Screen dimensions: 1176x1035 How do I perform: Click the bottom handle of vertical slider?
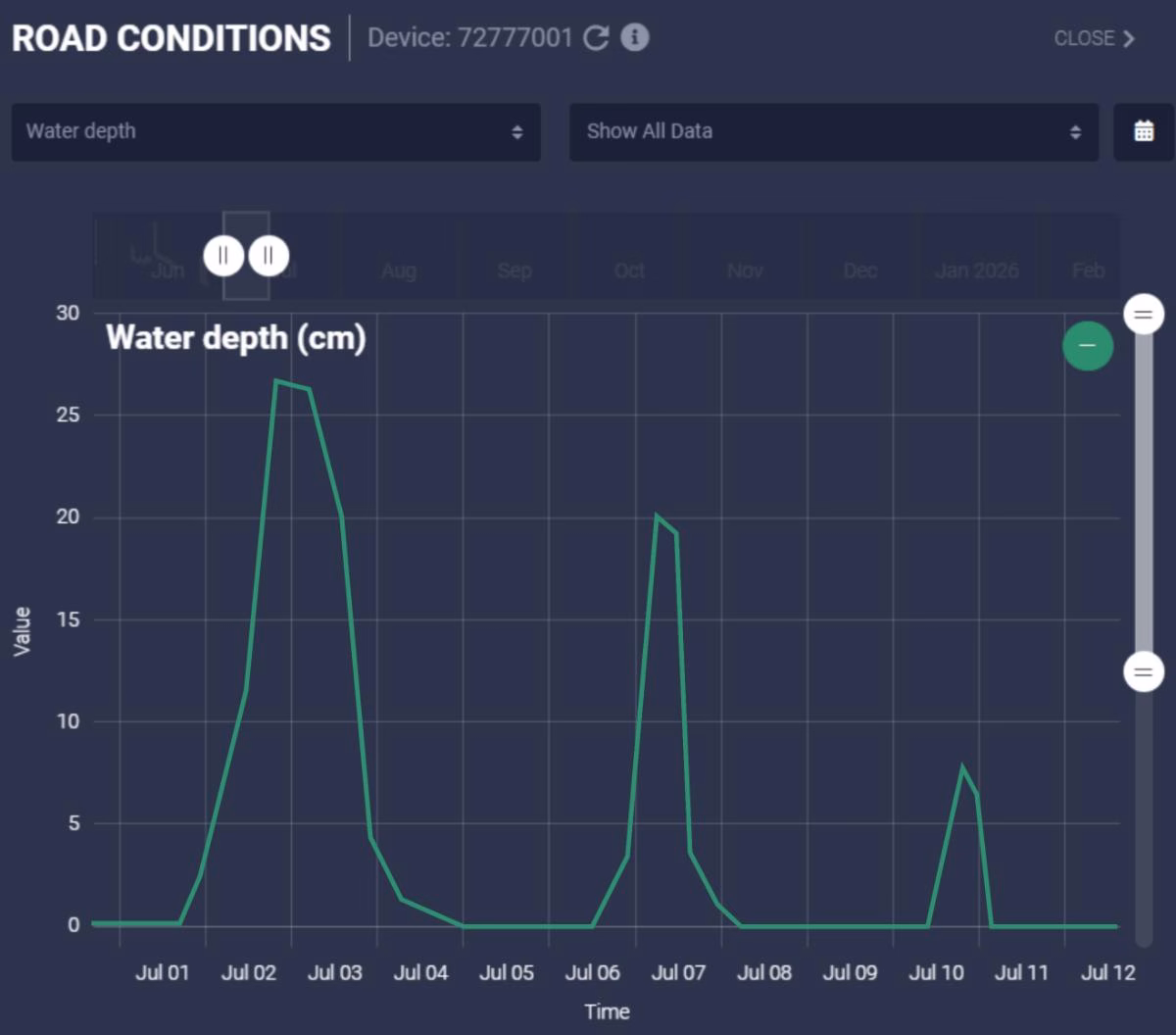pyautogui.click(x=1143, y=672)
